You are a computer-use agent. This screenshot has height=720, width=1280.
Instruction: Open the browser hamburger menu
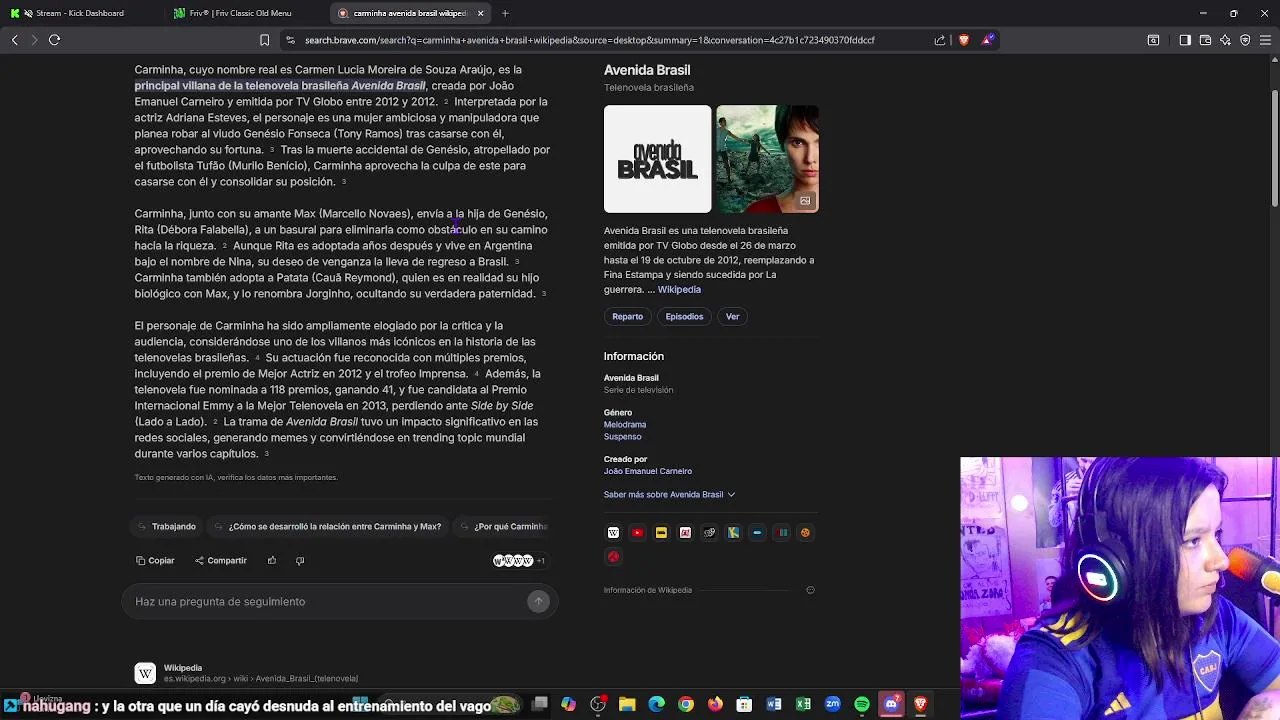[x=1265, y=40]
